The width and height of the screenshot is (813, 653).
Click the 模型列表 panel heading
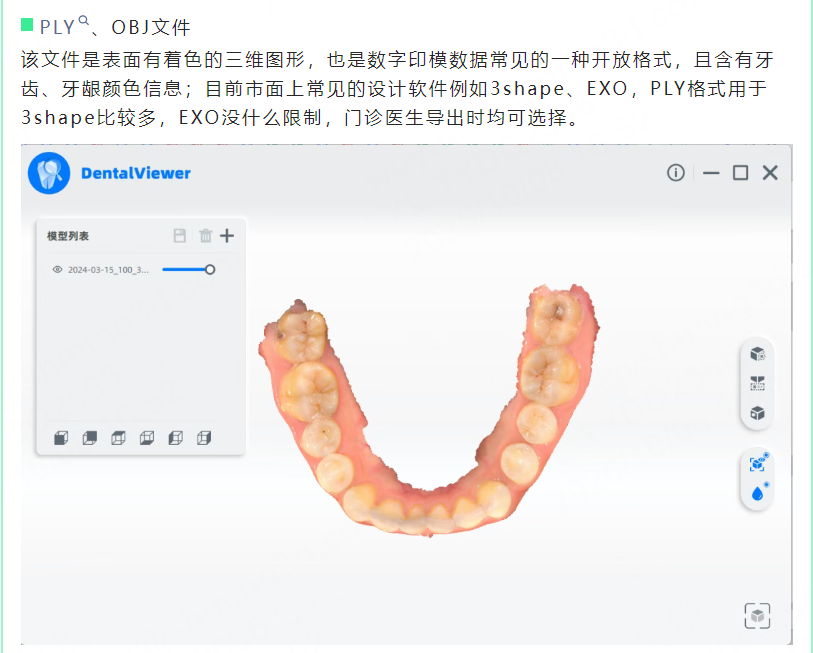click(68, 236)
